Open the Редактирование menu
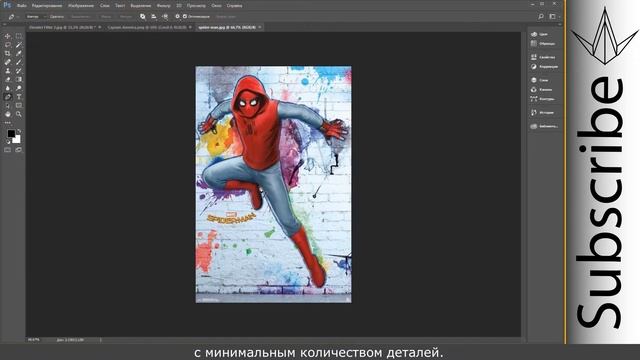 [47, 6]
